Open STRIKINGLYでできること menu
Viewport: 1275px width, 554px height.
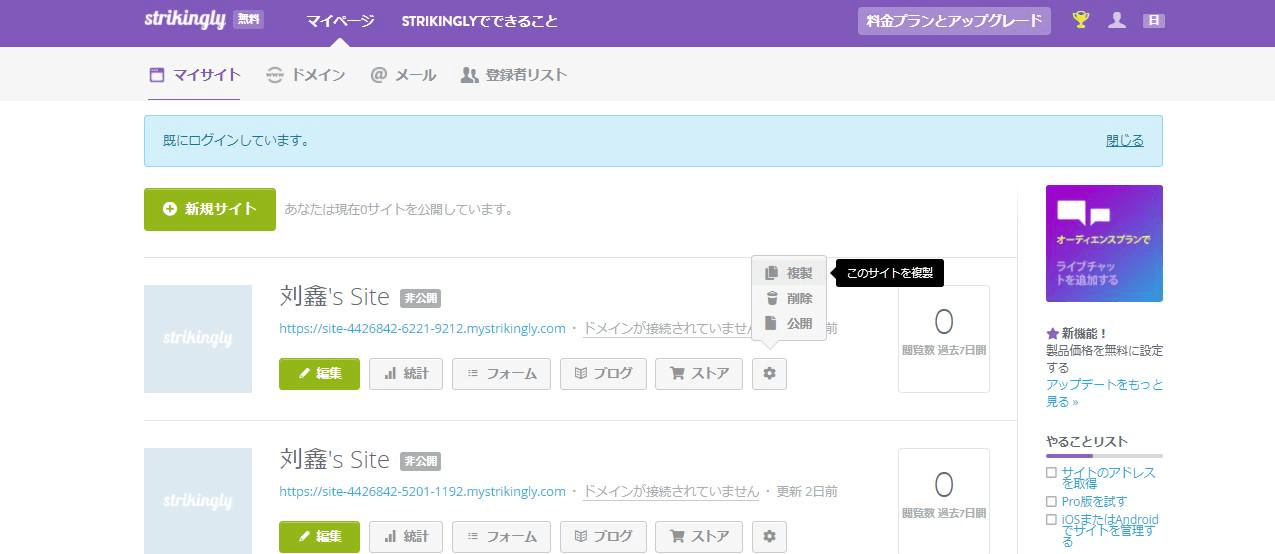[x=479, y=20]
